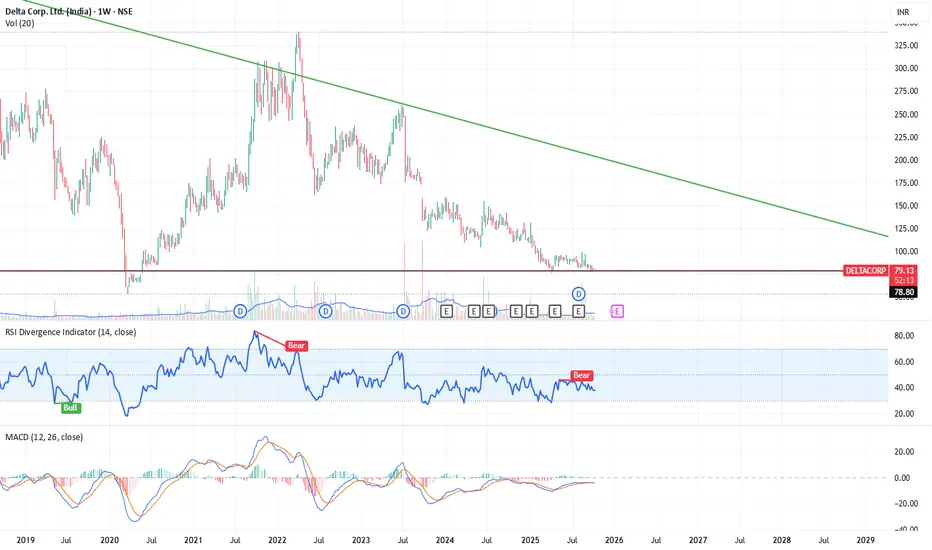Select the Bear divergence label near 2022
Image resolution: width=932 pixels, height=550 pixels.
[296, 345]
